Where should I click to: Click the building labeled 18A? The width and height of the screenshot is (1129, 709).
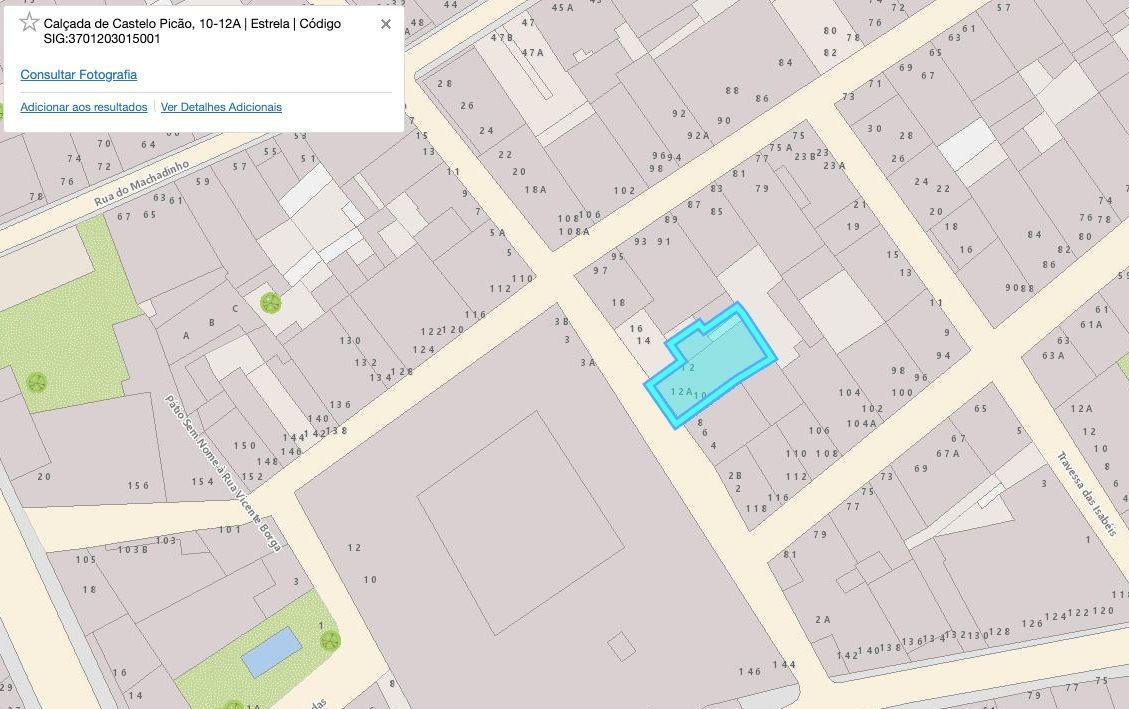[535, 190]
